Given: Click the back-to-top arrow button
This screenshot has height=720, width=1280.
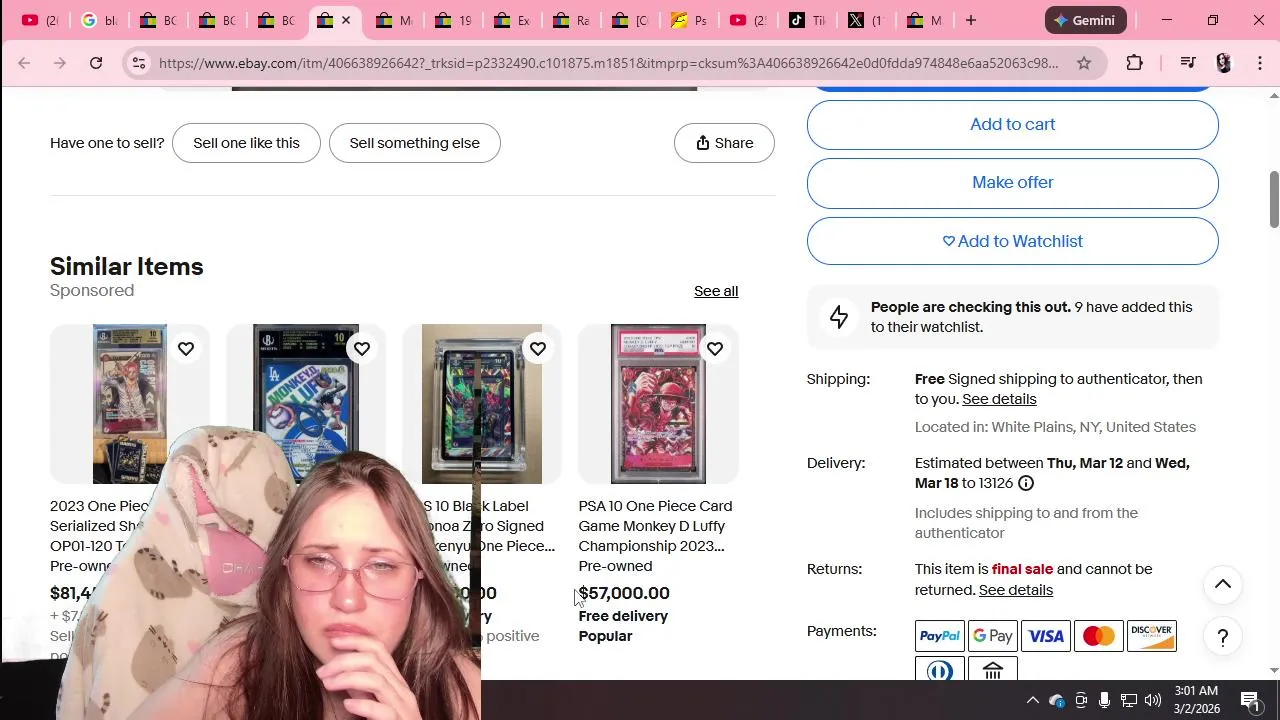Looking at the screenshot, I should pos(1222,585).
